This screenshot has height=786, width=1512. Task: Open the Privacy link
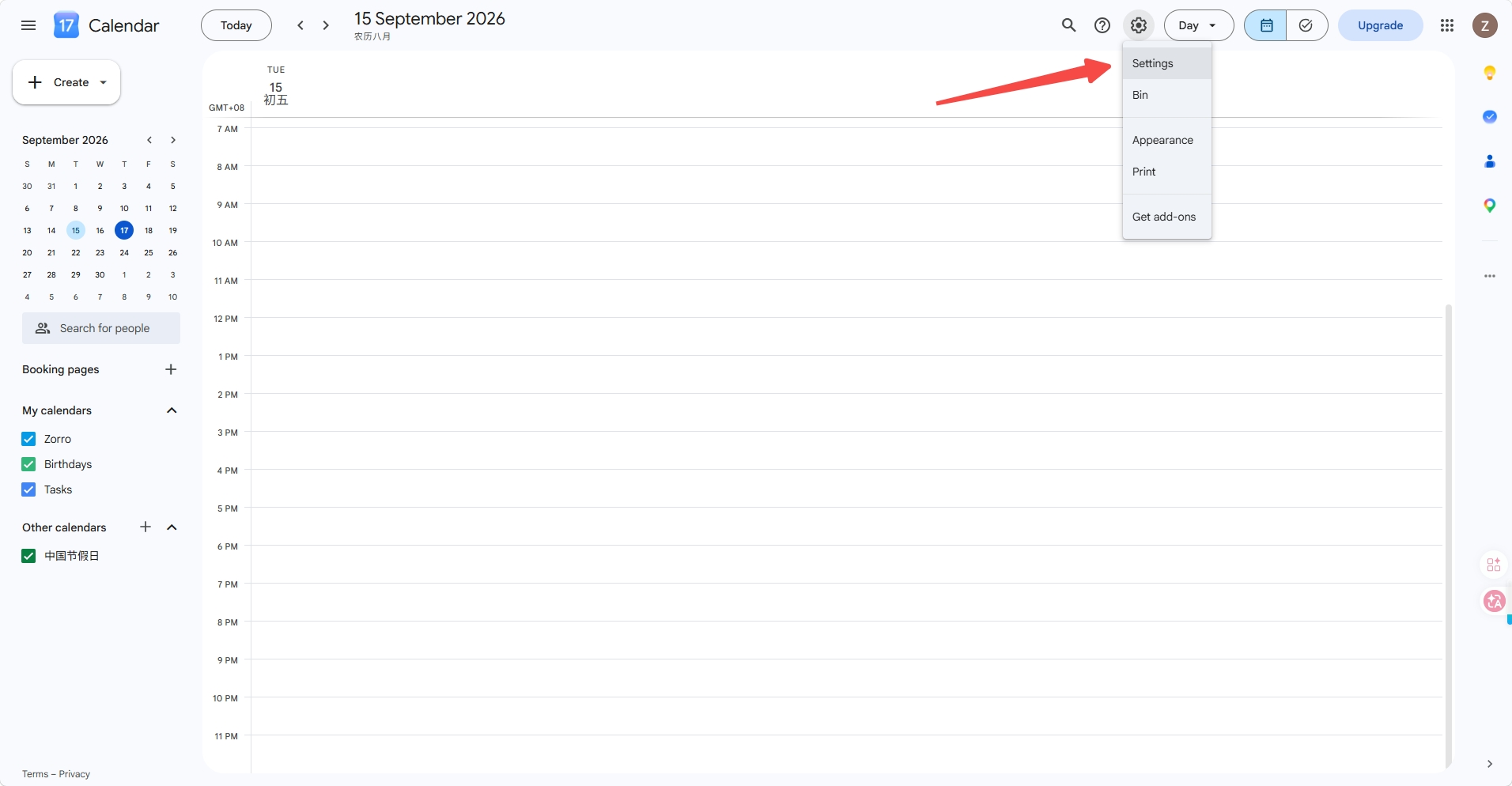point(74,774)
